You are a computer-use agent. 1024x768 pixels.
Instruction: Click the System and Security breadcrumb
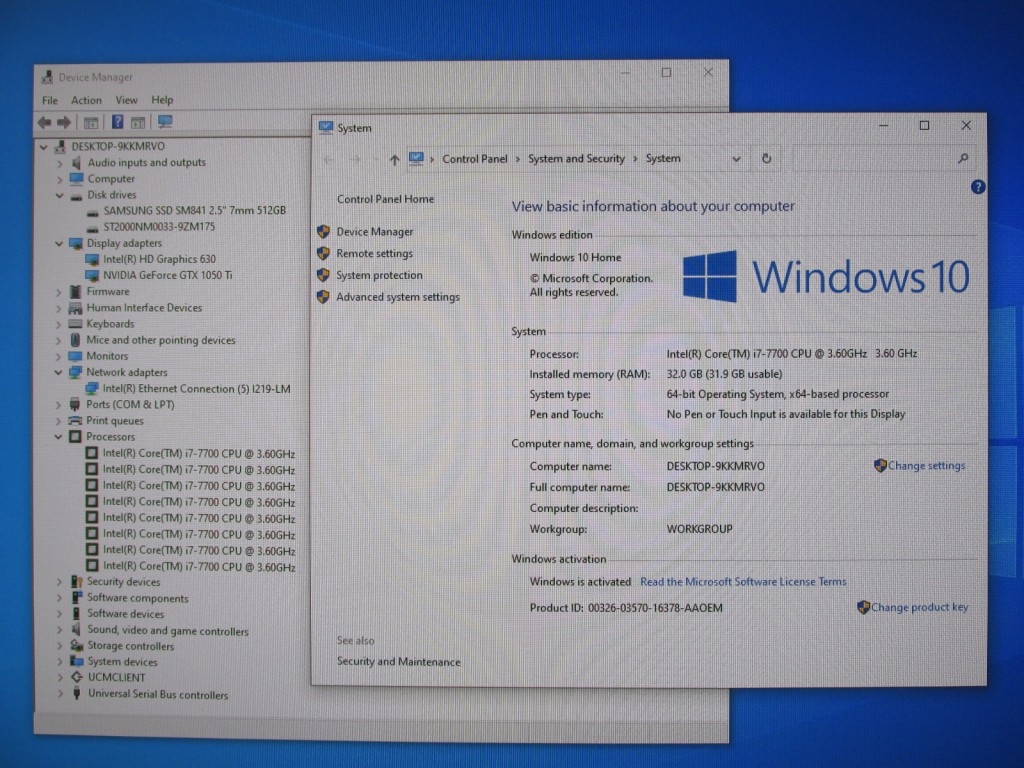click(x=576, y=159)
